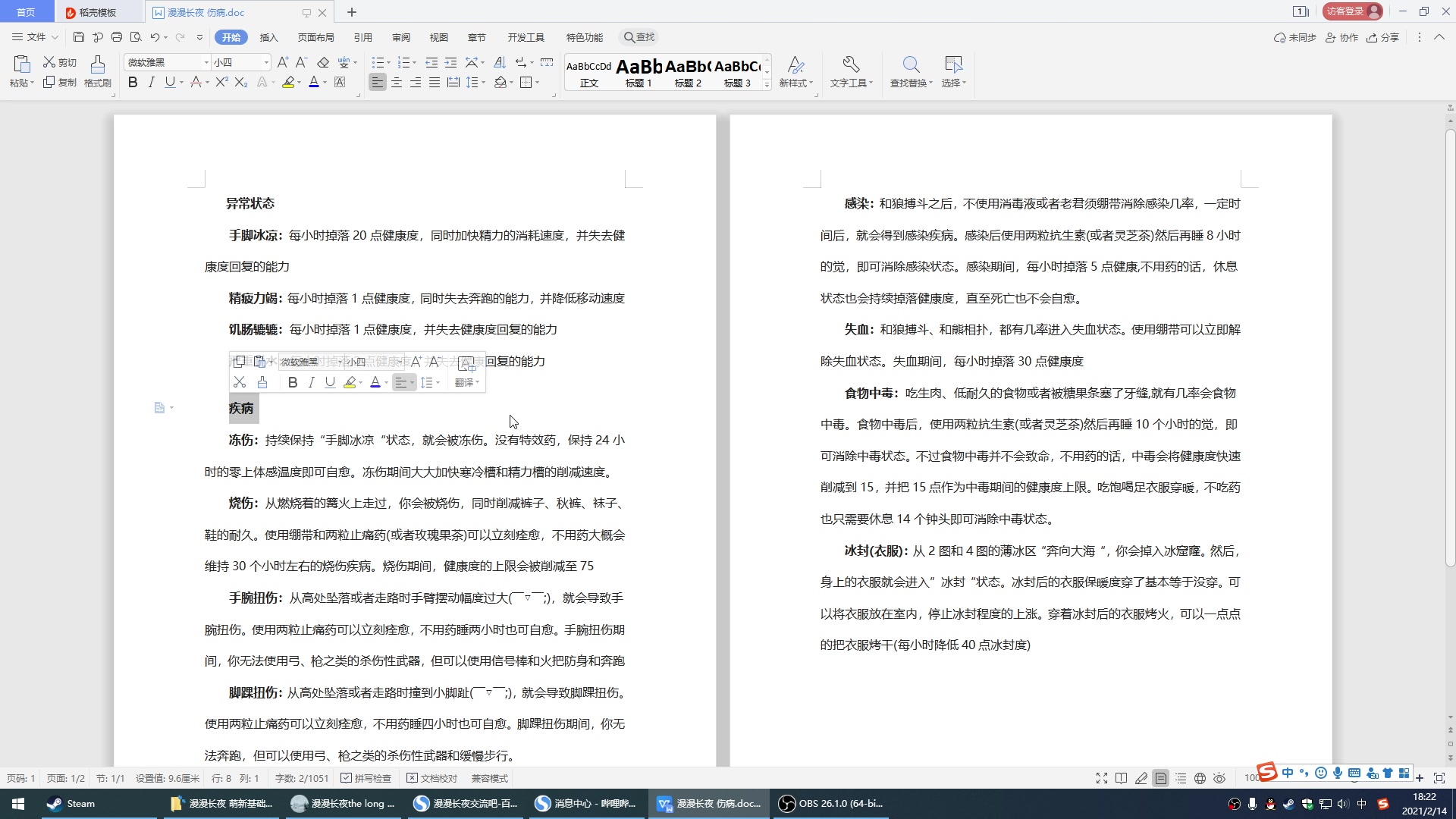1456x819 pixels.
Task: Toggle Italic formatting in the ribbon
Action: tap(151, 83)
